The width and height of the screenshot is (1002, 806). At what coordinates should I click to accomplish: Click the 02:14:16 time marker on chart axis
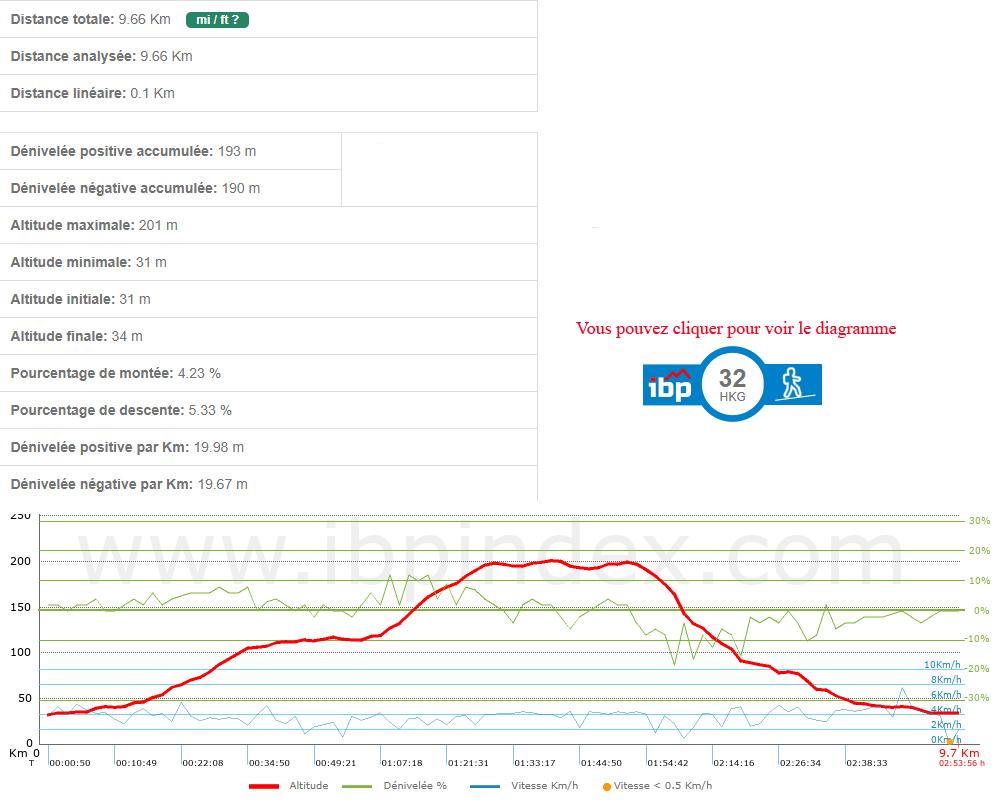733,762
